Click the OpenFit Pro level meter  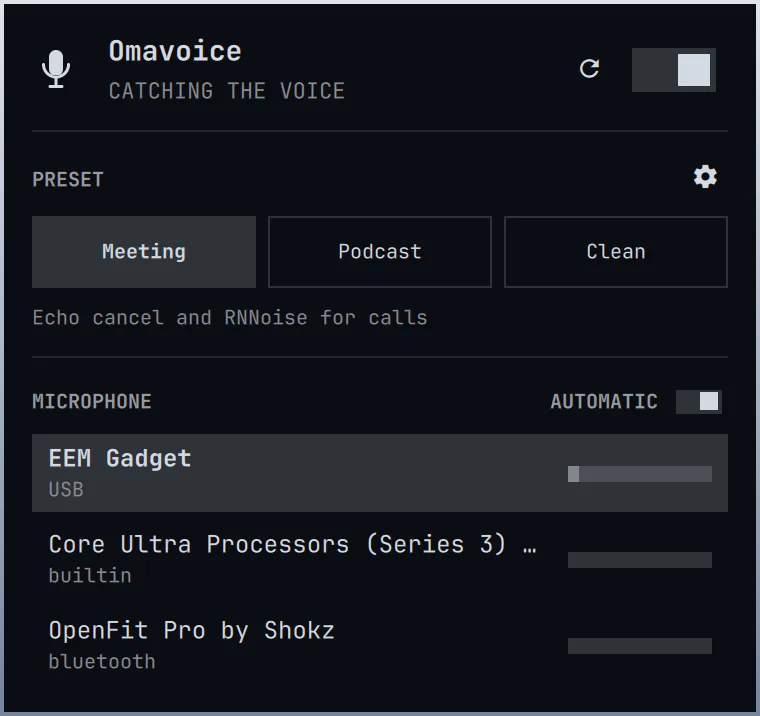pos(640,646)
